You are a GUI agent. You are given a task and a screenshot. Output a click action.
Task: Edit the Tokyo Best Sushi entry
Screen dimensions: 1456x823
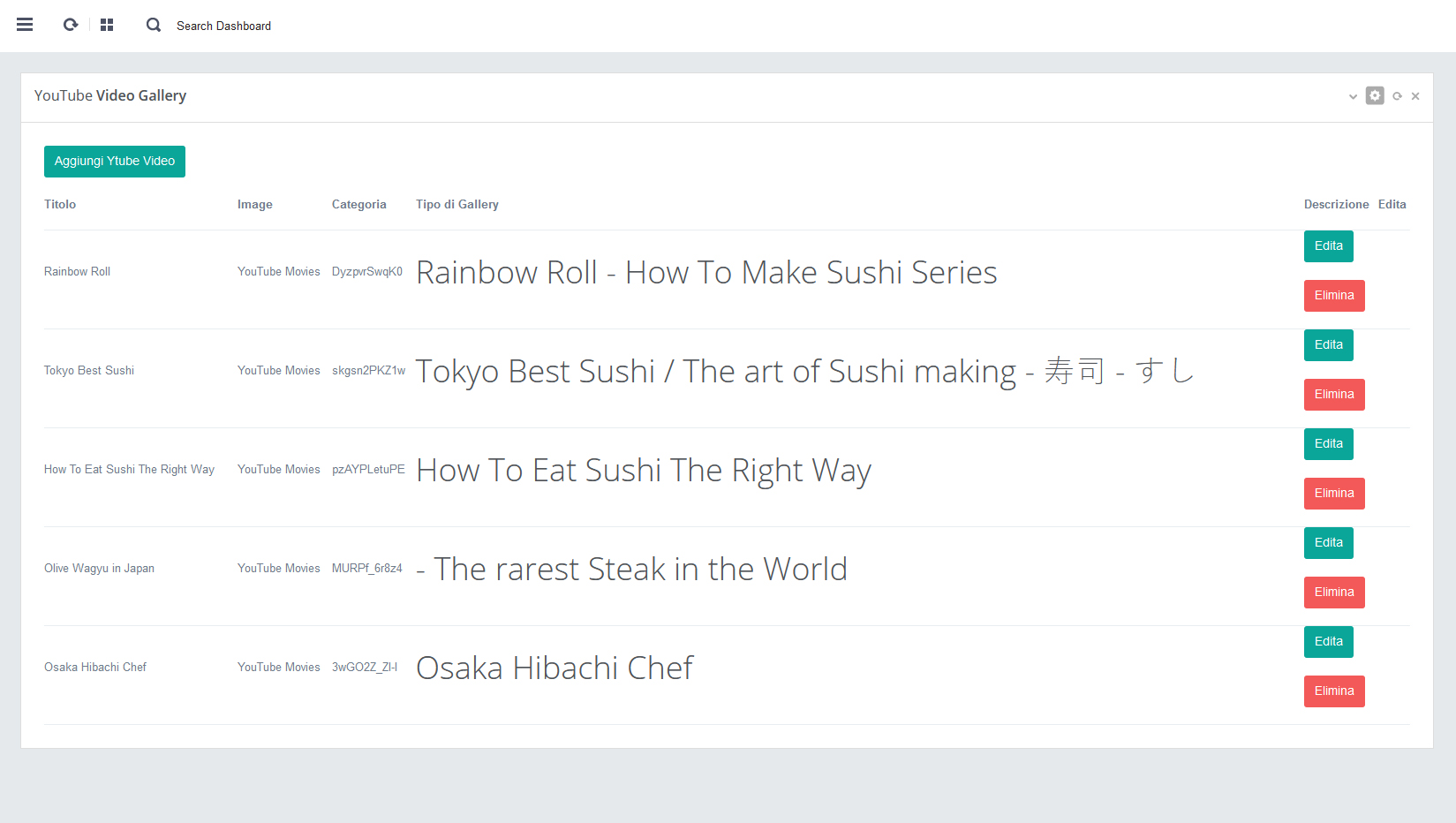pos(1328,345)
